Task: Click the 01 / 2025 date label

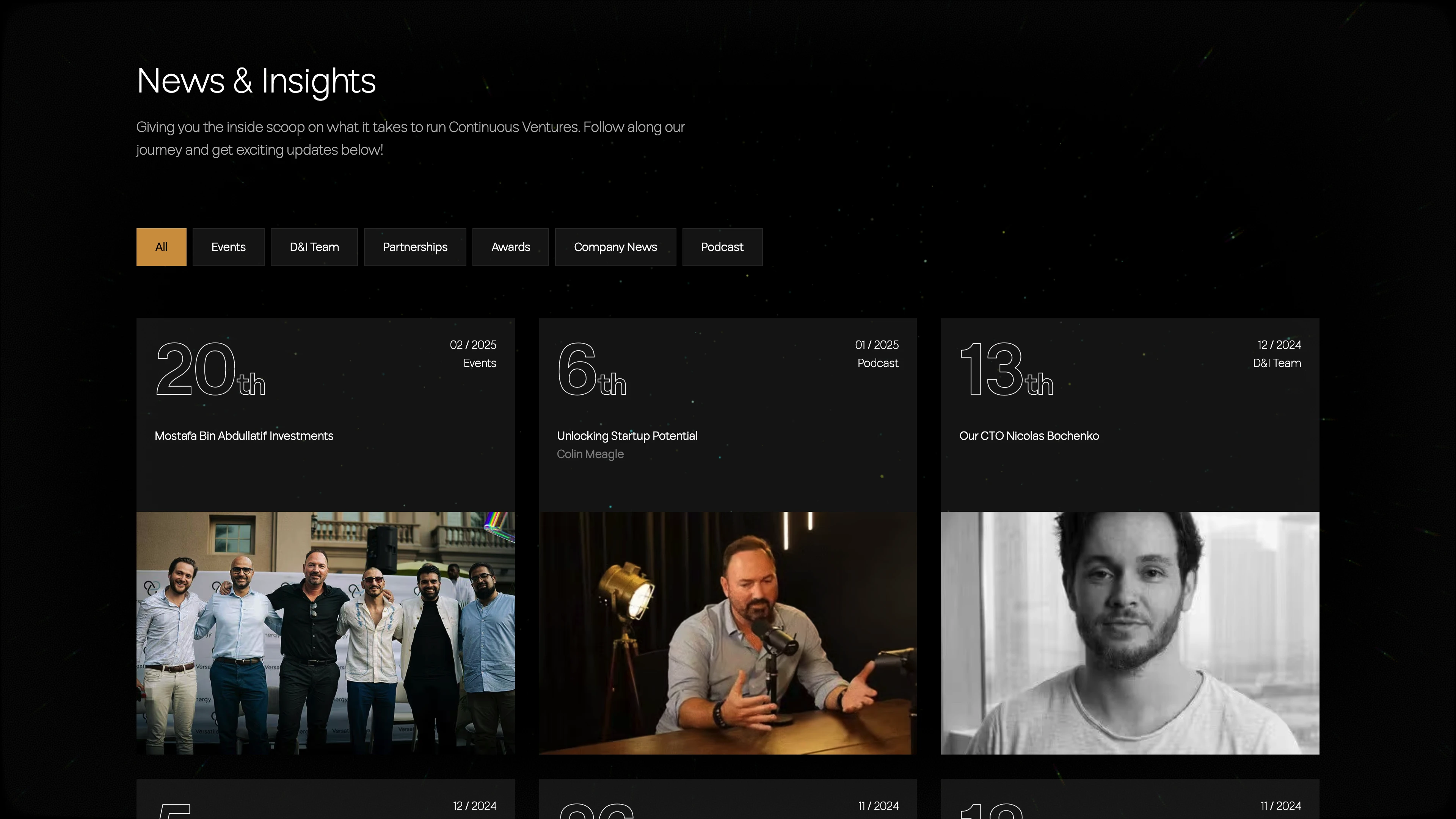Action: pyautogui.click(x=877, y=345)
